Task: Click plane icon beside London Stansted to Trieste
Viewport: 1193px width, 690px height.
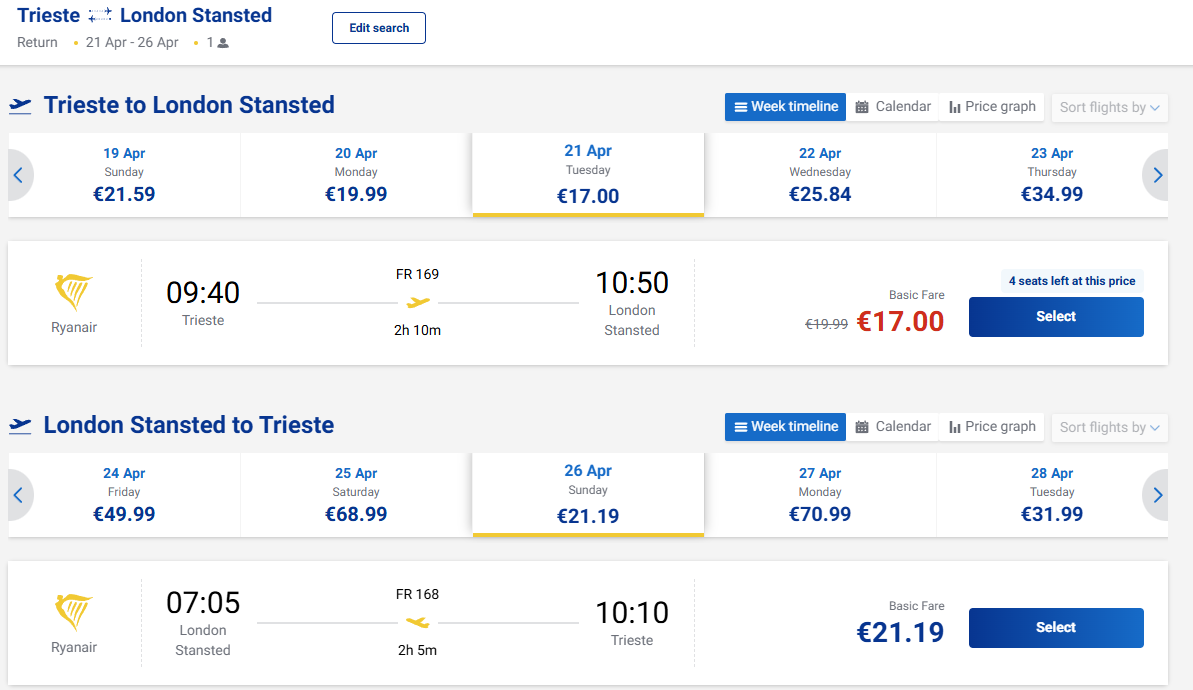Action: pos(20,426)
